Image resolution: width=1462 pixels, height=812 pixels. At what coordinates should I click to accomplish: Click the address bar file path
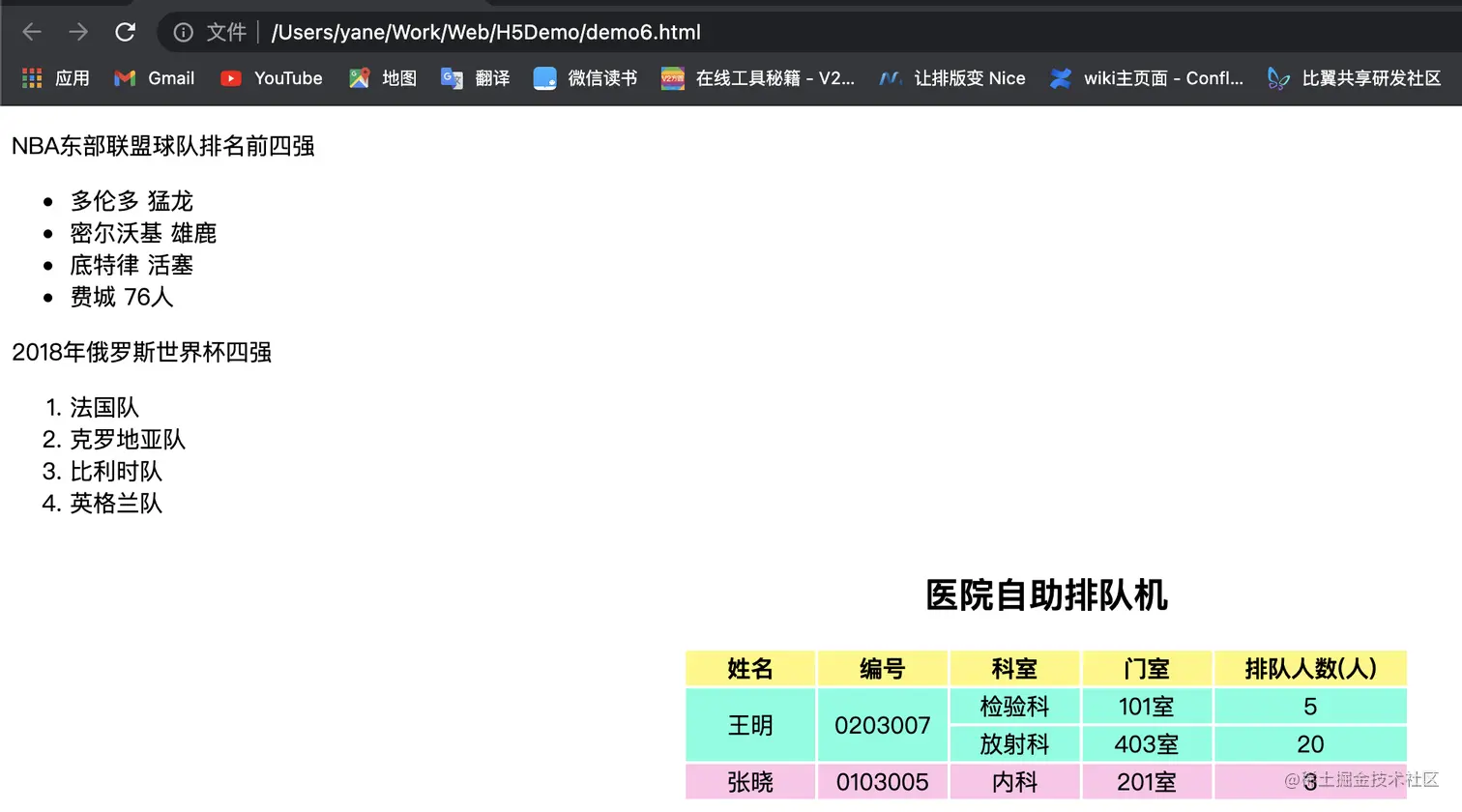coord(483,32)
